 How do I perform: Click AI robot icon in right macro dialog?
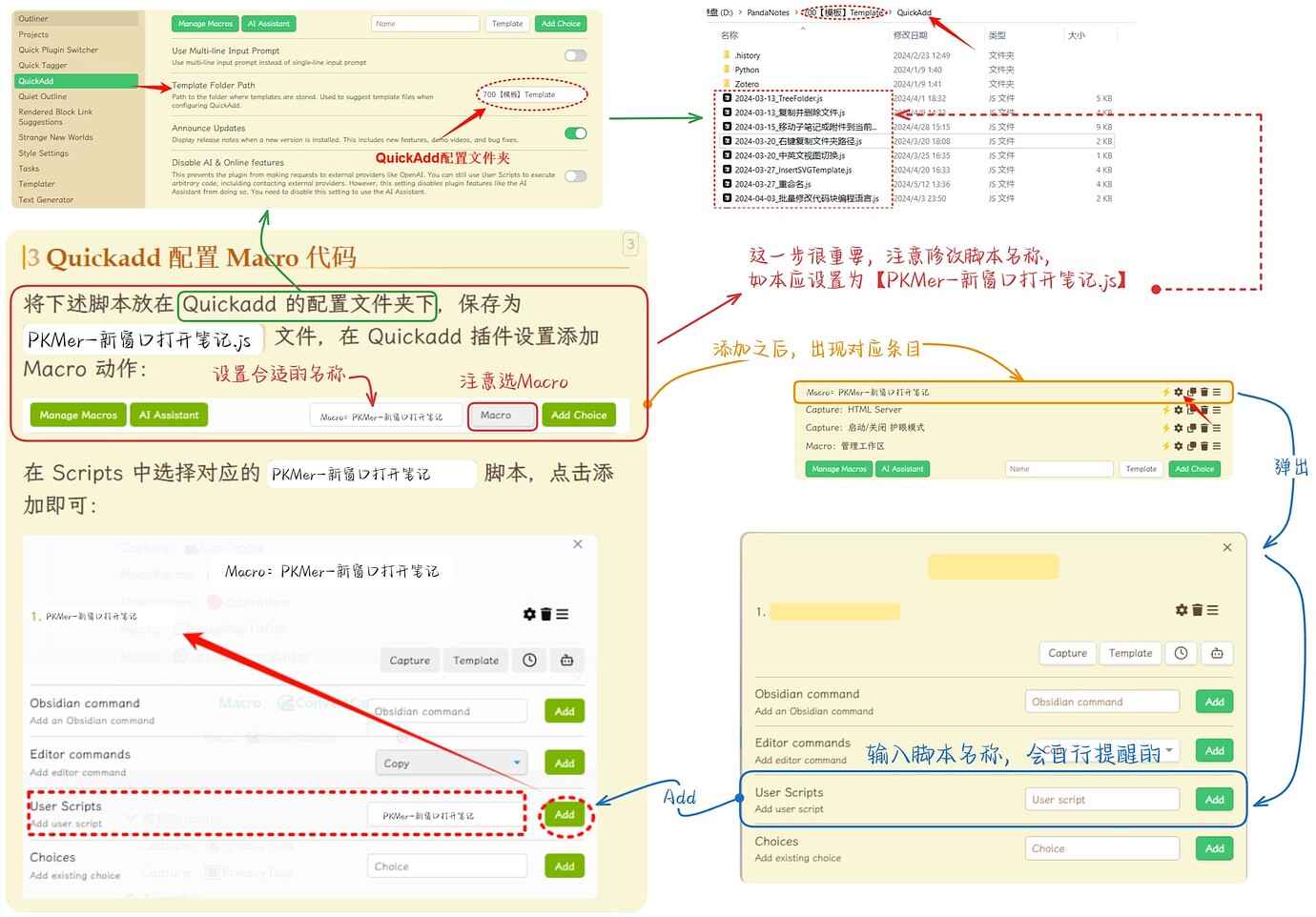1217,653
